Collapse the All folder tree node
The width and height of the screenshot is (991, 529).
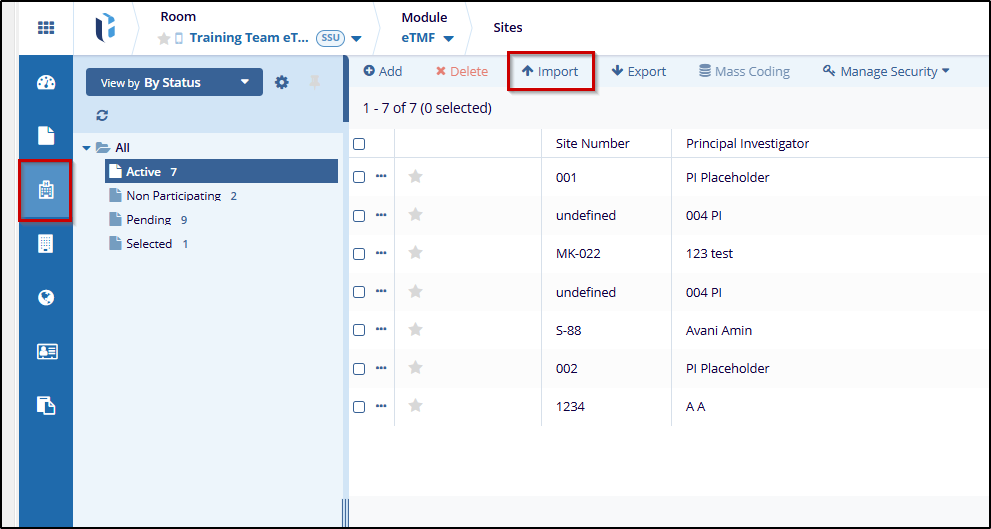pyautogui.click(x=87, y=148)
